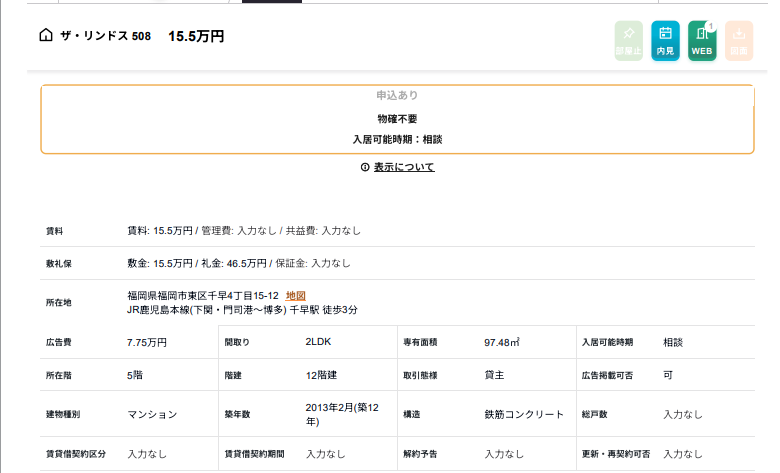Open the 表示について link
The image size is (780, 473).
404,167
